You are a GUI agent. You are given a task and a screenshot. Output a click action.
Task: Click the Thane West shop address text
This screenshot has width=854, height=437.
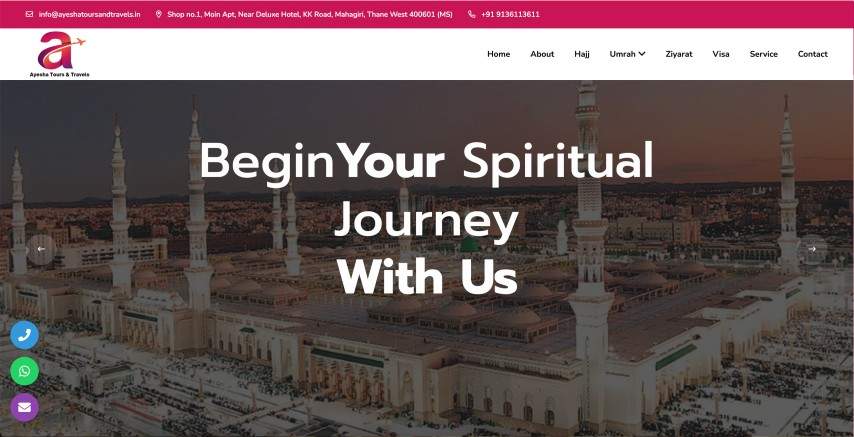310,14
